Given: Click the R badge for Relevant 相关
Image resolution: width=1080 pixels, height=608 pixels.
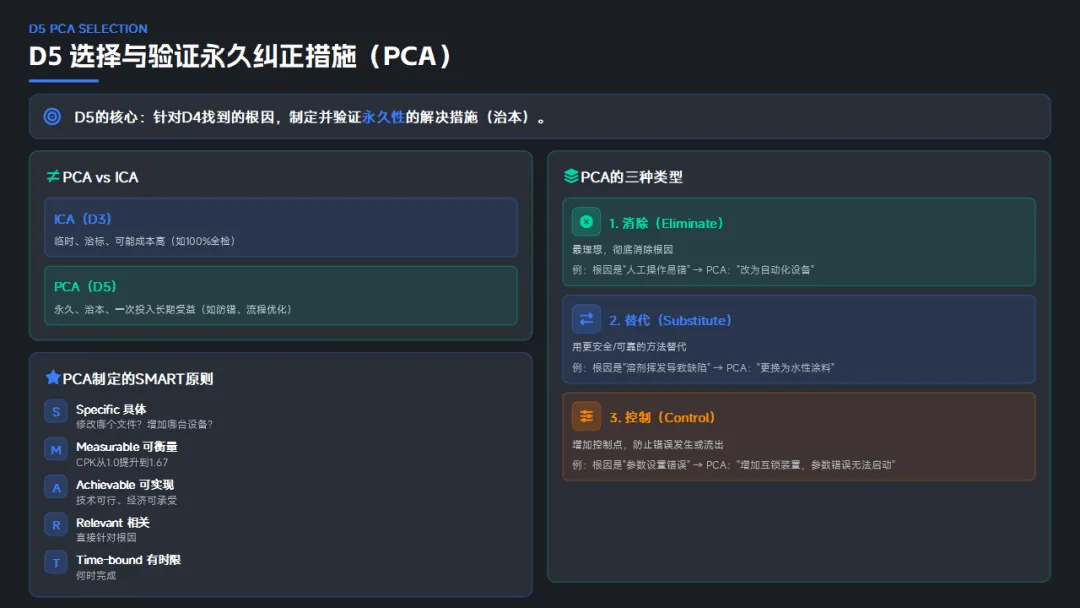Looking at the screenshot, I should 56,524.
